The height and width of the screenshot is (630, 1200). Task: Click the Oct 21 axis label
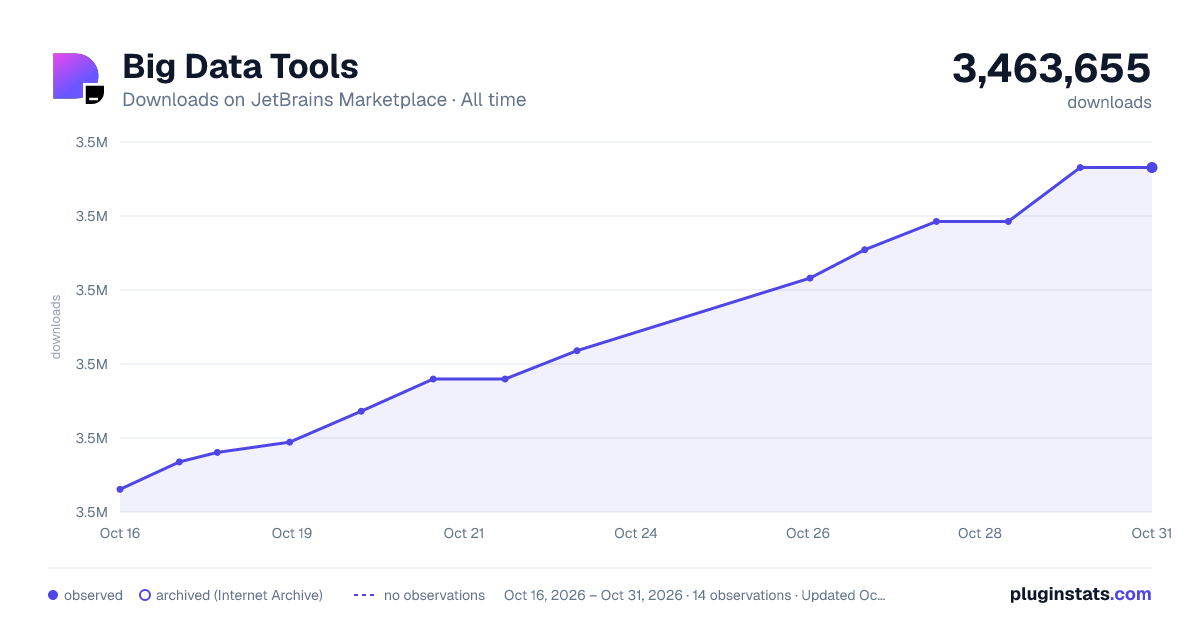[x=463, y=533]
